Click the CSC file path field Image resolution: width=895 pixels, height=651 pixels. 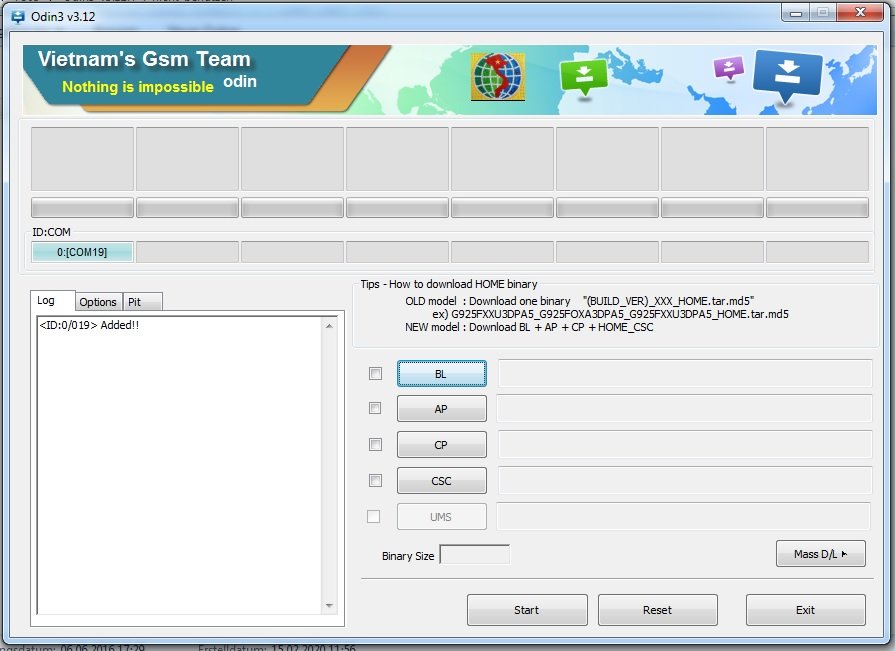(685, 480)
